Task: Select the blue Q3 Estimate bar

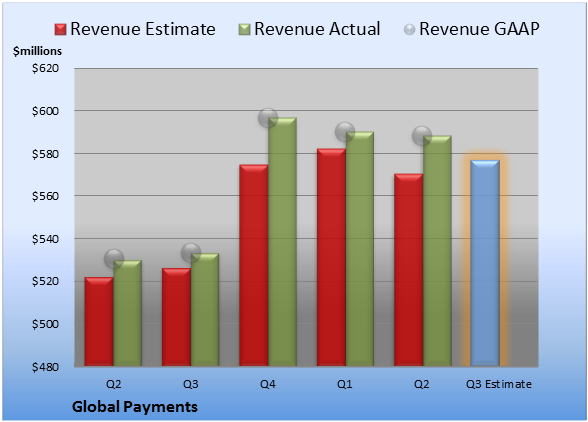Action: click(x=485, y=263)
